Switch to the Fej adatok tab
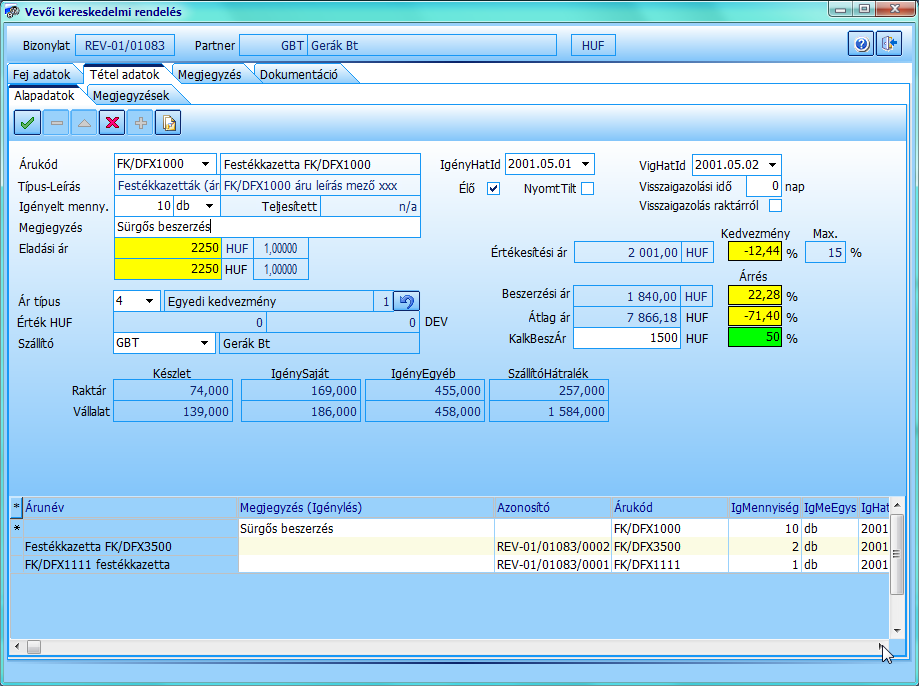The image size is (919, 686). tap(42, 74)
